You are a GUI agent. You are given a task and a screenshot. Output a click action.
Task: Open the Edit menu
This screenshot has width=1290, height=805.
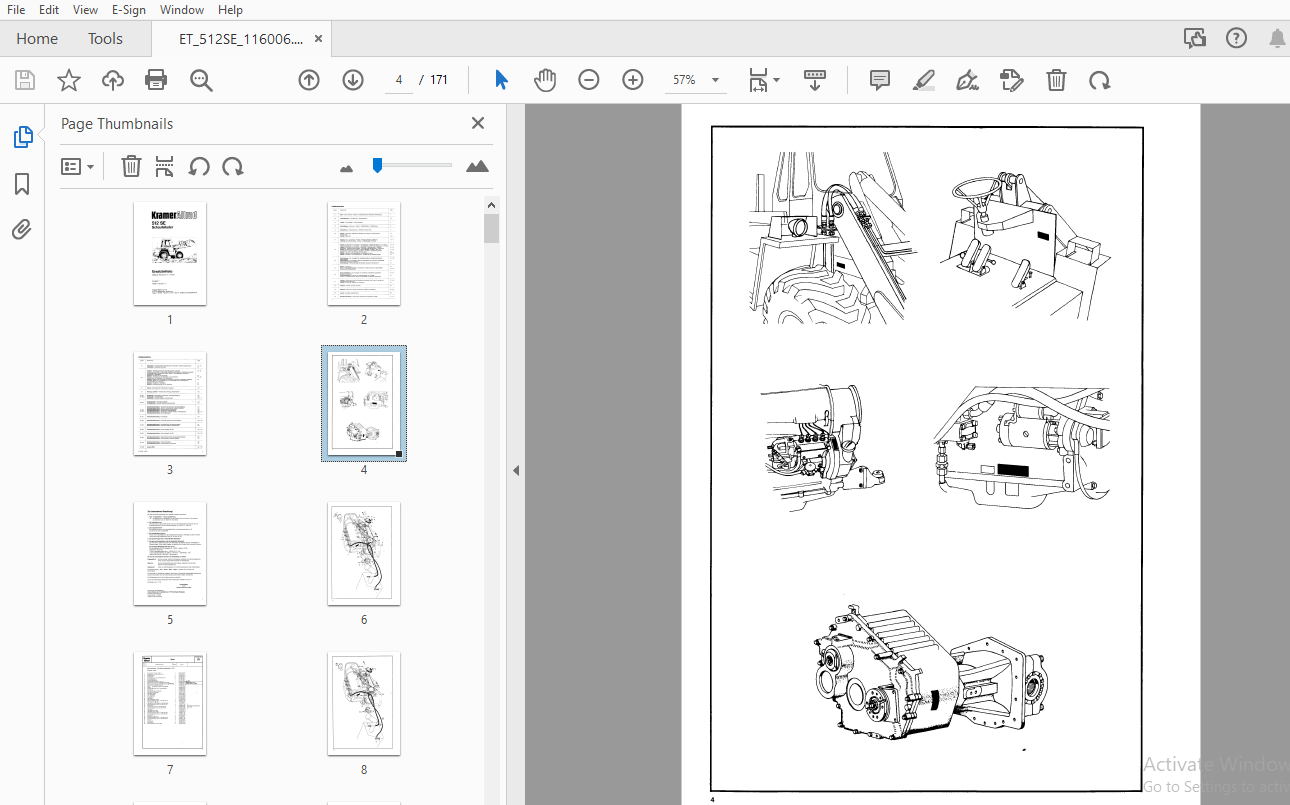pyautogui.click(x=49, y=10)
